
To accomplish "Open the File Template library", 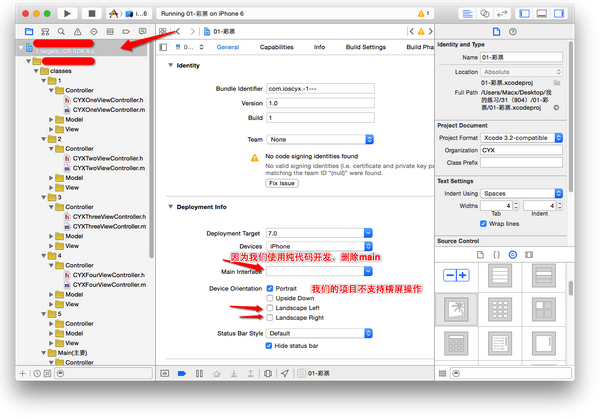I will 480,255.
